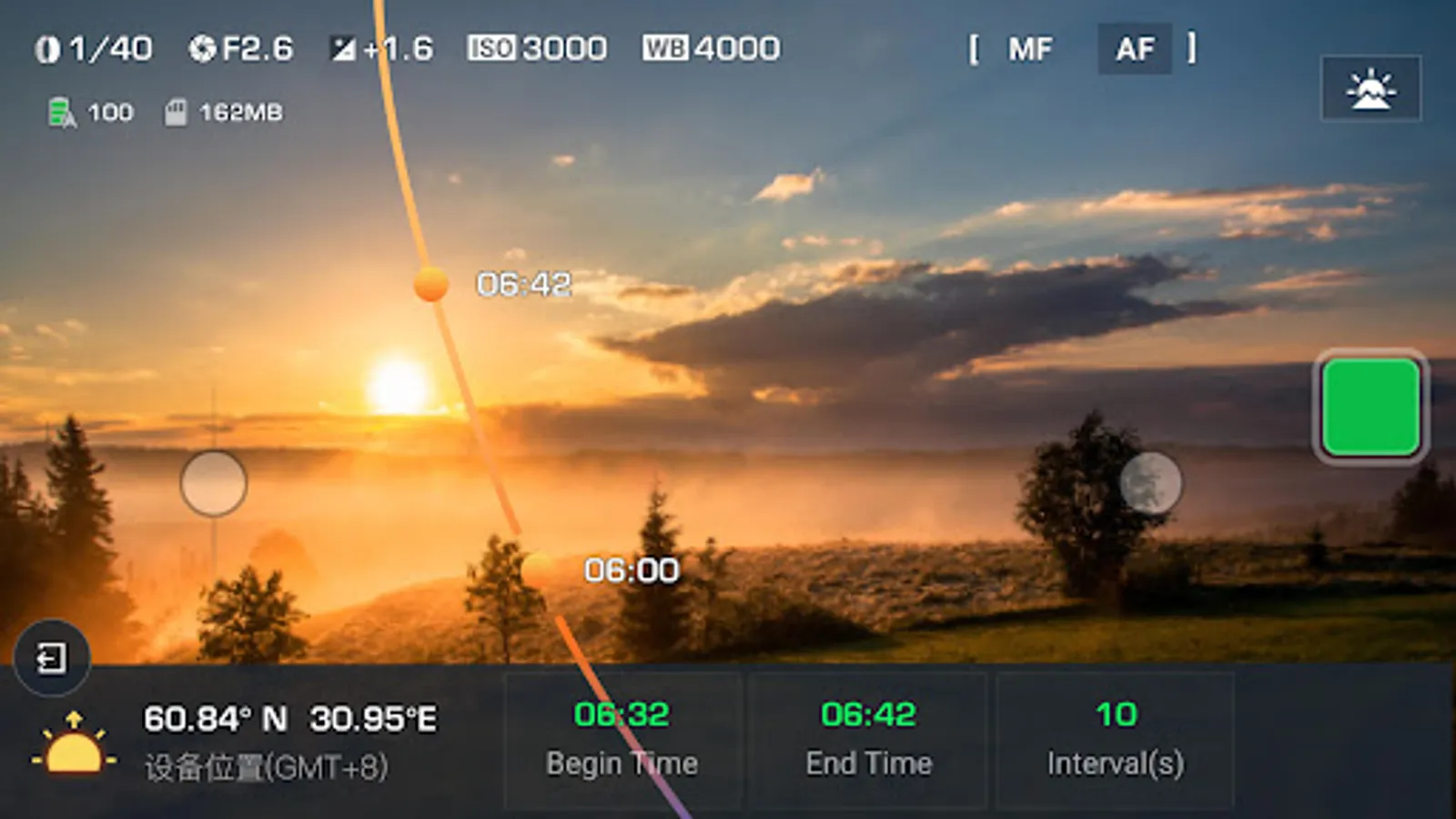This screenshot has height=819, width=1456.
Task: Open the ISO 3000 setting
Action: click(x=537, y=48)
